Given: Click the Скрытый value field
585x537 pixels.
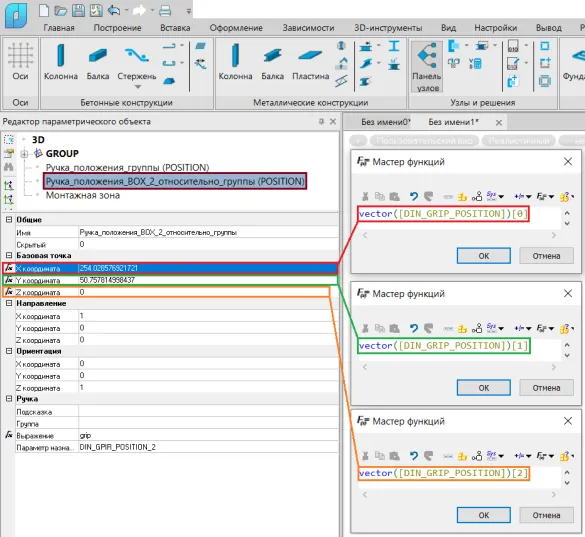Looking at the screenshot, I should pos(208,244).
